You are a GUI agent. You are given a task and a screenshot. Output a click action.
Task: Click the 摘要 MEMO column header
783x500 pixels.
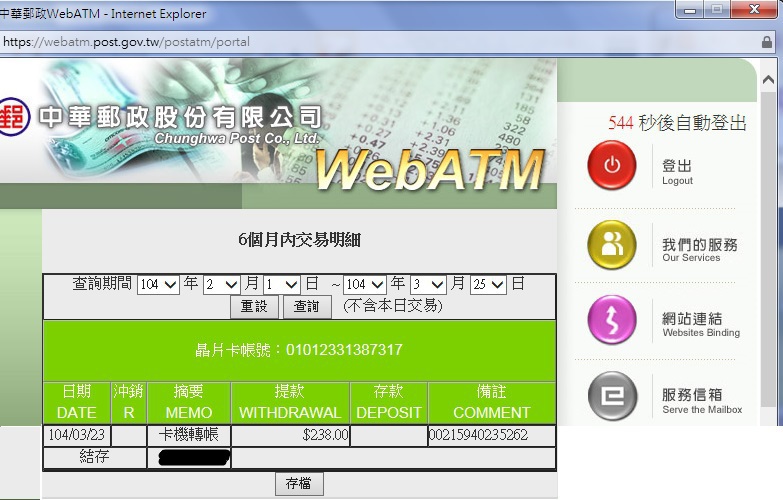pyautogui.click(x=189, y=402)
